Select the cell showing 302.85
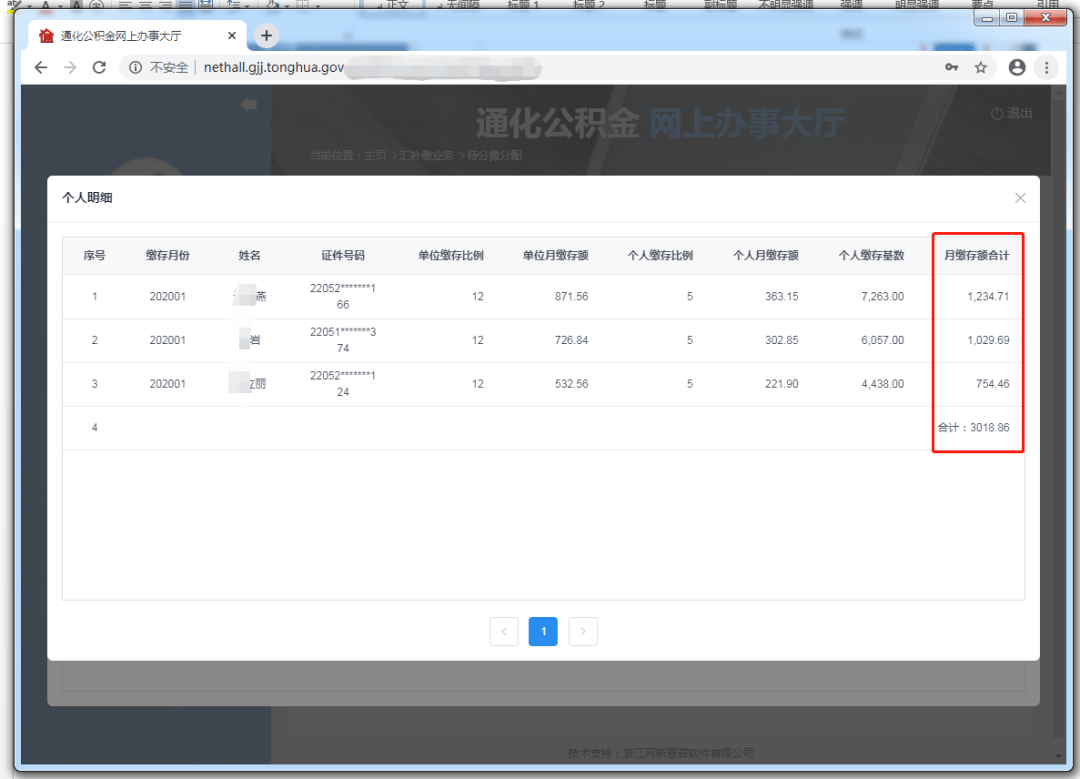 [781, 340]
